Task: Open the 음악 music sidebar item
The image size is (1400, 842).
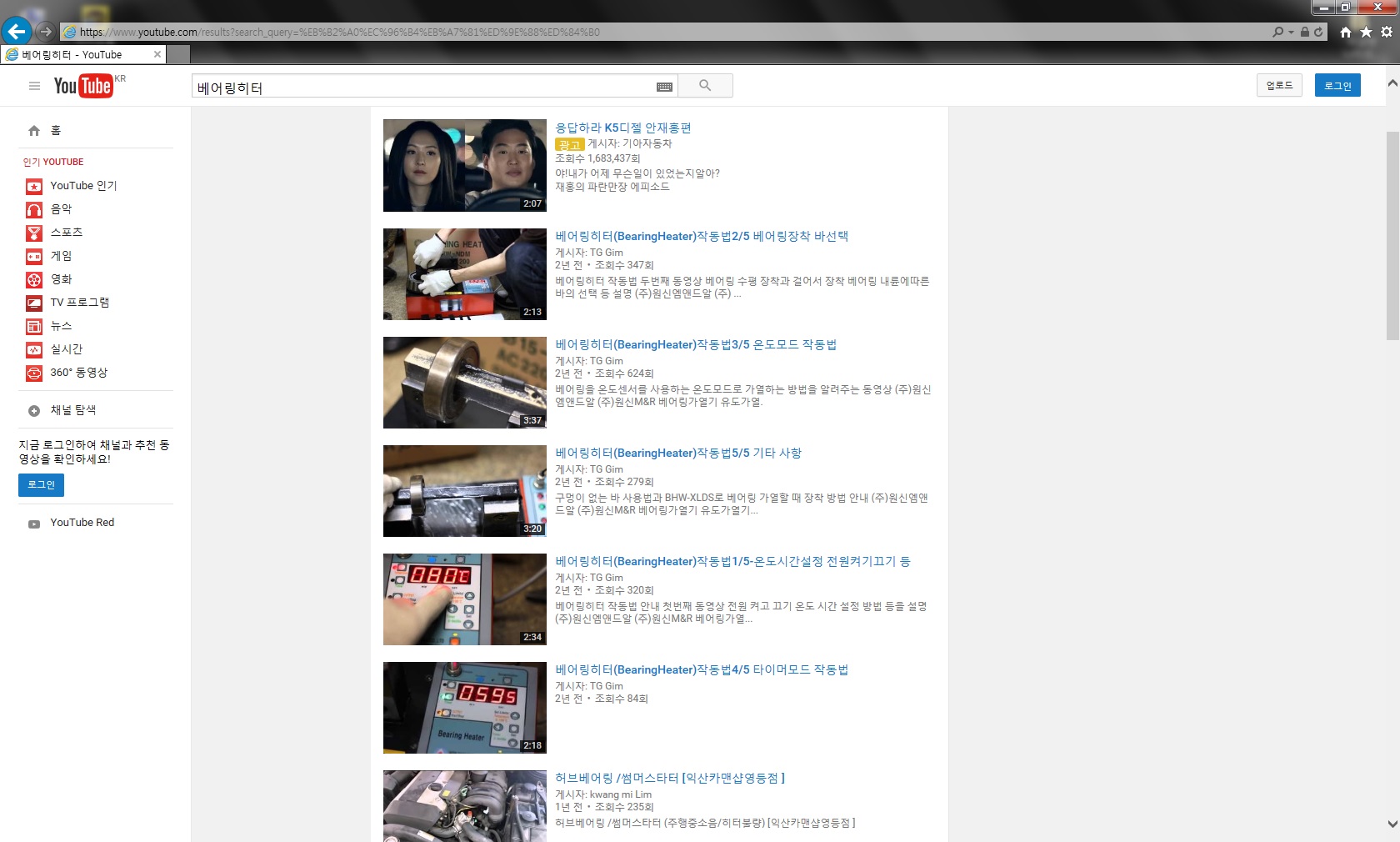Action: coord(62,209)
